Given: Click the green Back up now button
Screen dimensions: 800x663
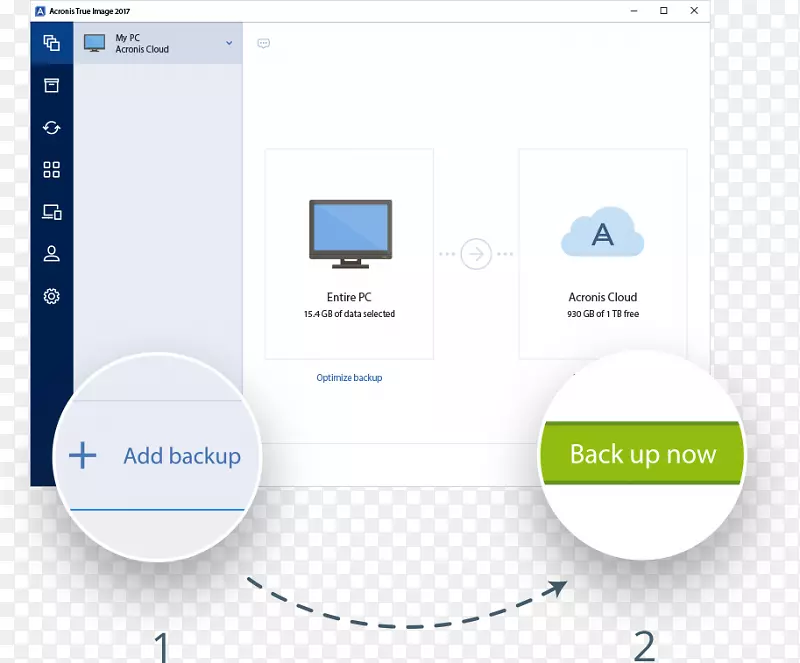Looking at the screenshot, I should click(x=642, y=453).
